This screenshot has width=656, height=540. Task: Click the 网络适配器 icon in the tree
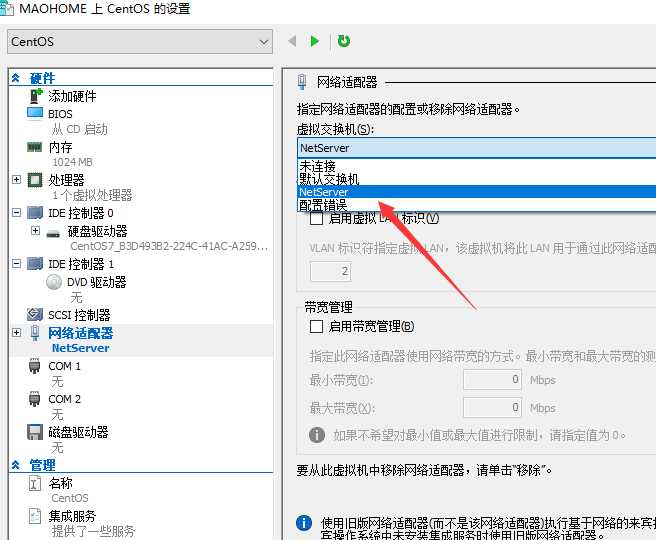35,333
